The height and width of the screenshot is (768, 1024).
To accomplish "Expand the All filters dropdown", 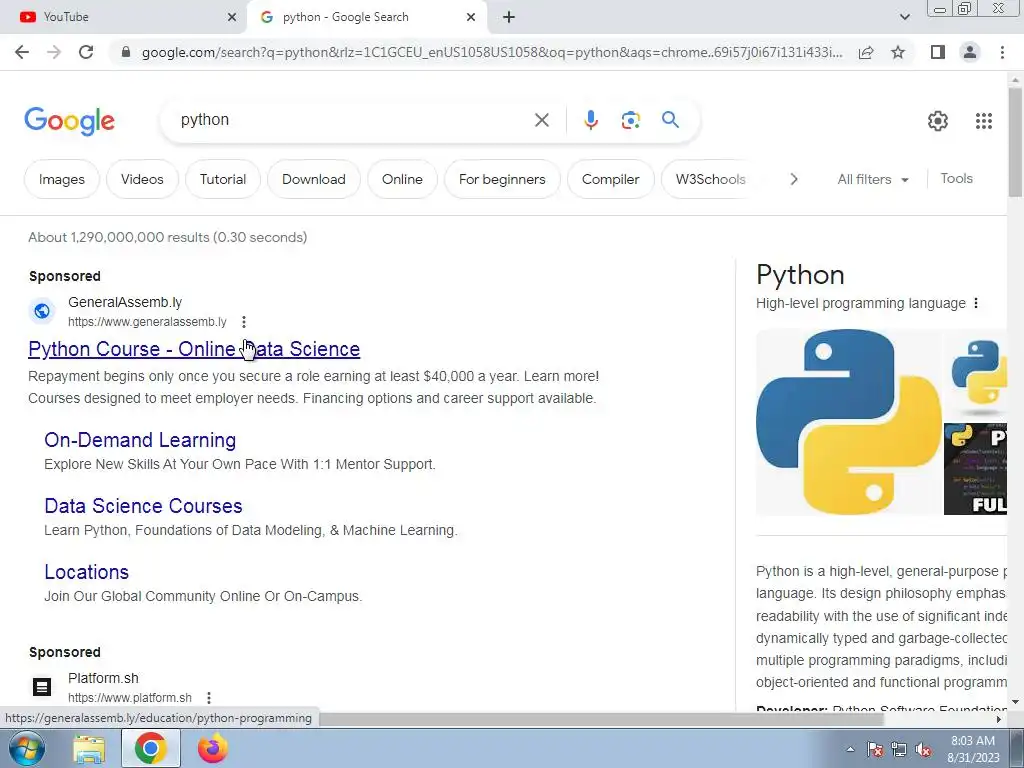I will click(x=873, y=179).
